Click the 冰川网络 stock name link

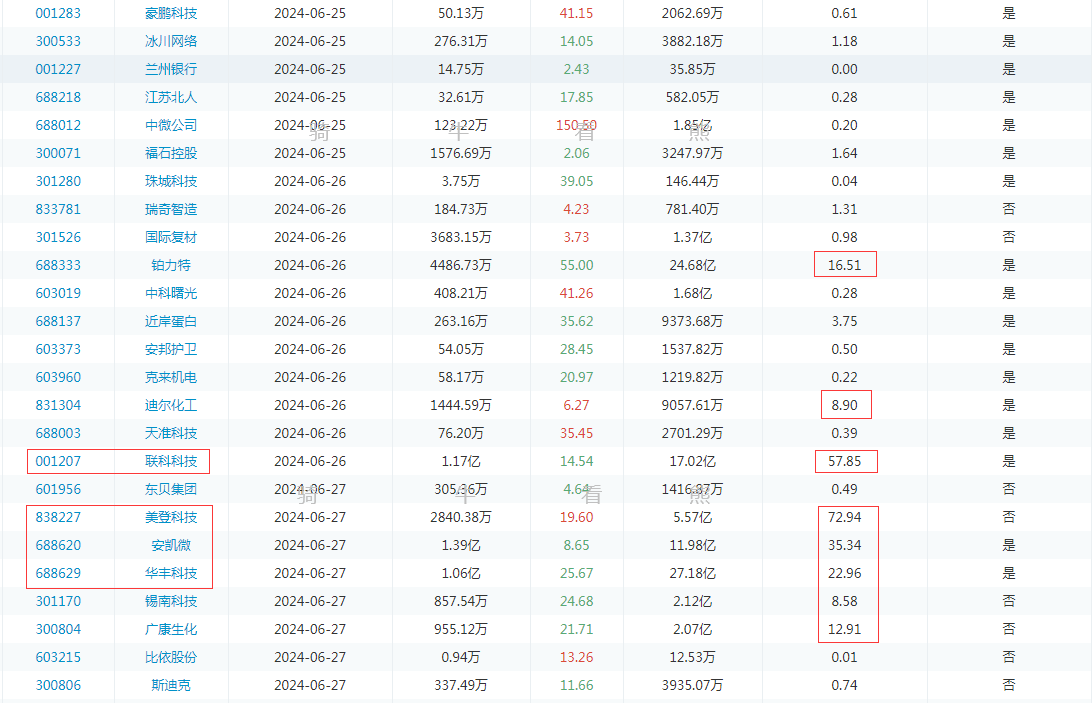(x=171, y=41)
